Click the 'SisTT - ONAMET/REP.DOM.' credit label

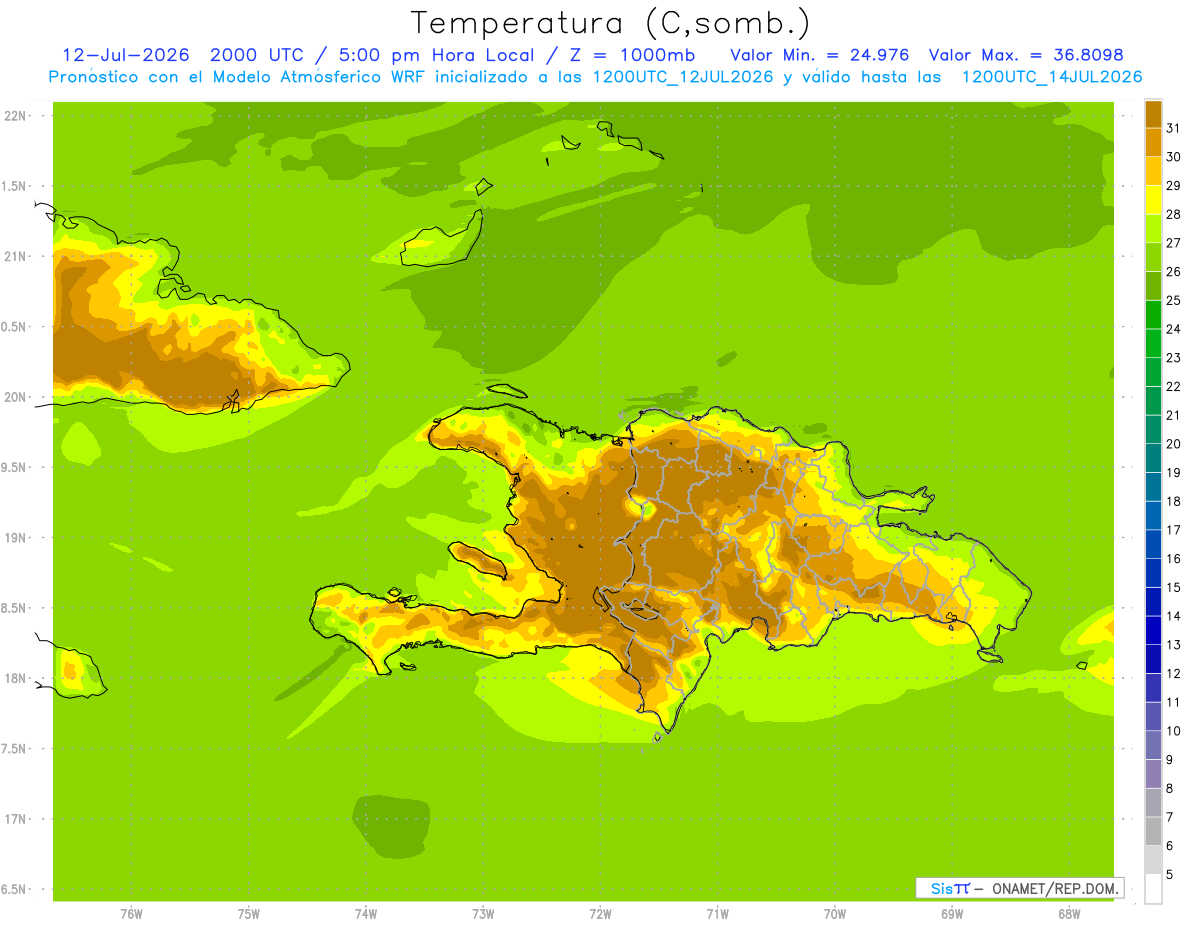[x=1020, y=888]
